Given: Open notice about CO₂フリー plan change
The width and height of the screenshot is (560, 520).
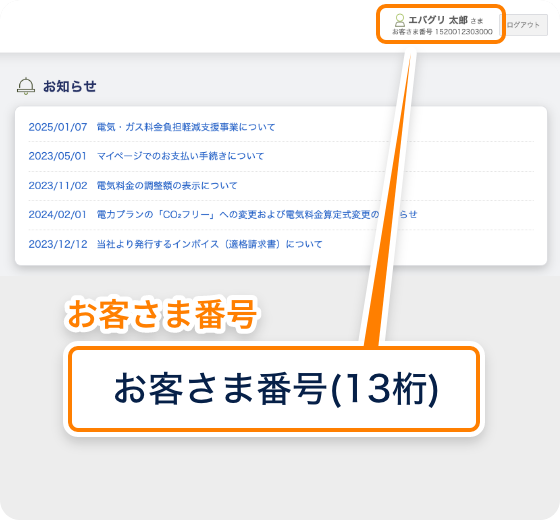Looking at the screenshot, I should tap(257, 215).
